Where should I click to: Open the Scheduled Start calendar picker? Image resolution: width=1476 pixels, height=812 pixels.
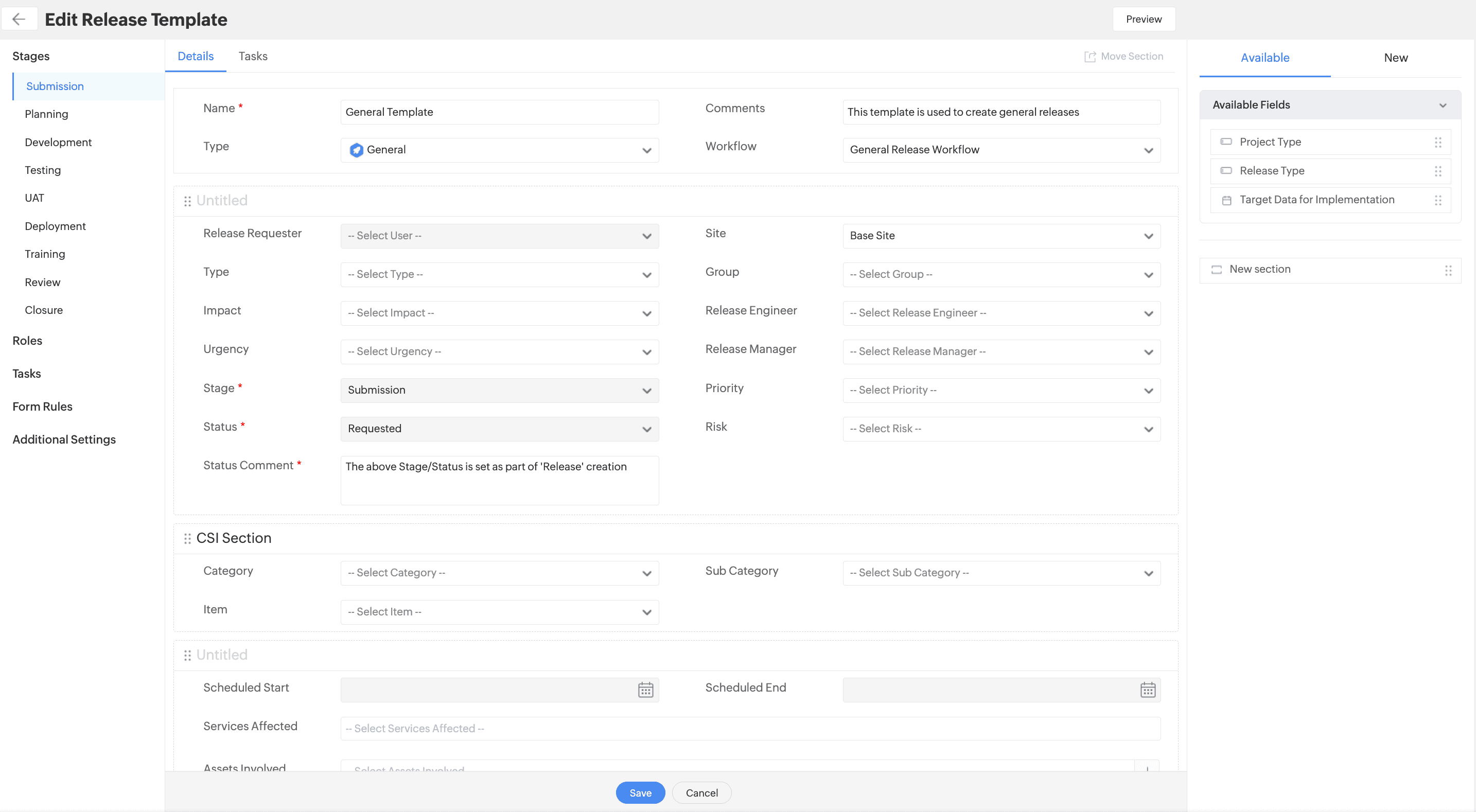point(645,690)
